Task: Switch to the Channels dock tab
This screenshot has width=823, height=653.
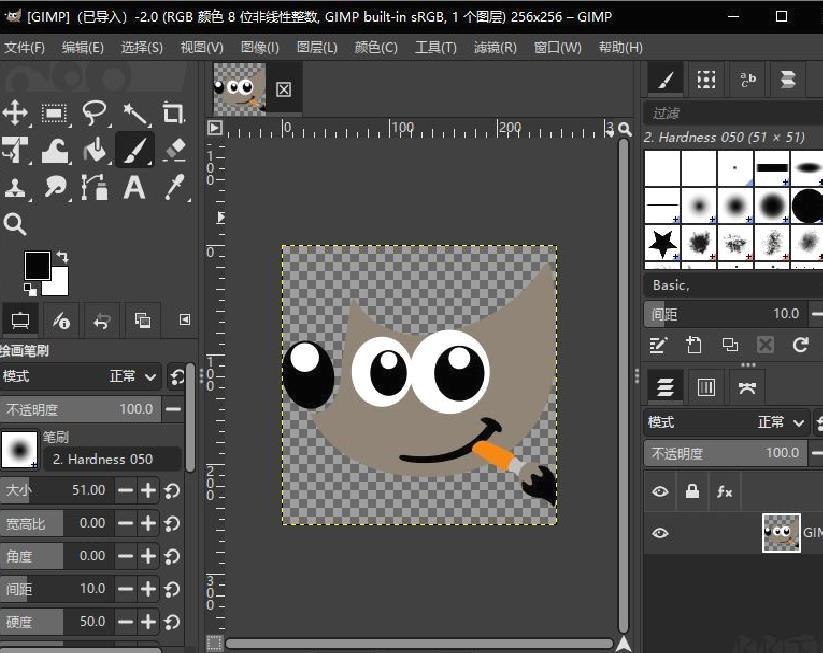Action: 706,387
